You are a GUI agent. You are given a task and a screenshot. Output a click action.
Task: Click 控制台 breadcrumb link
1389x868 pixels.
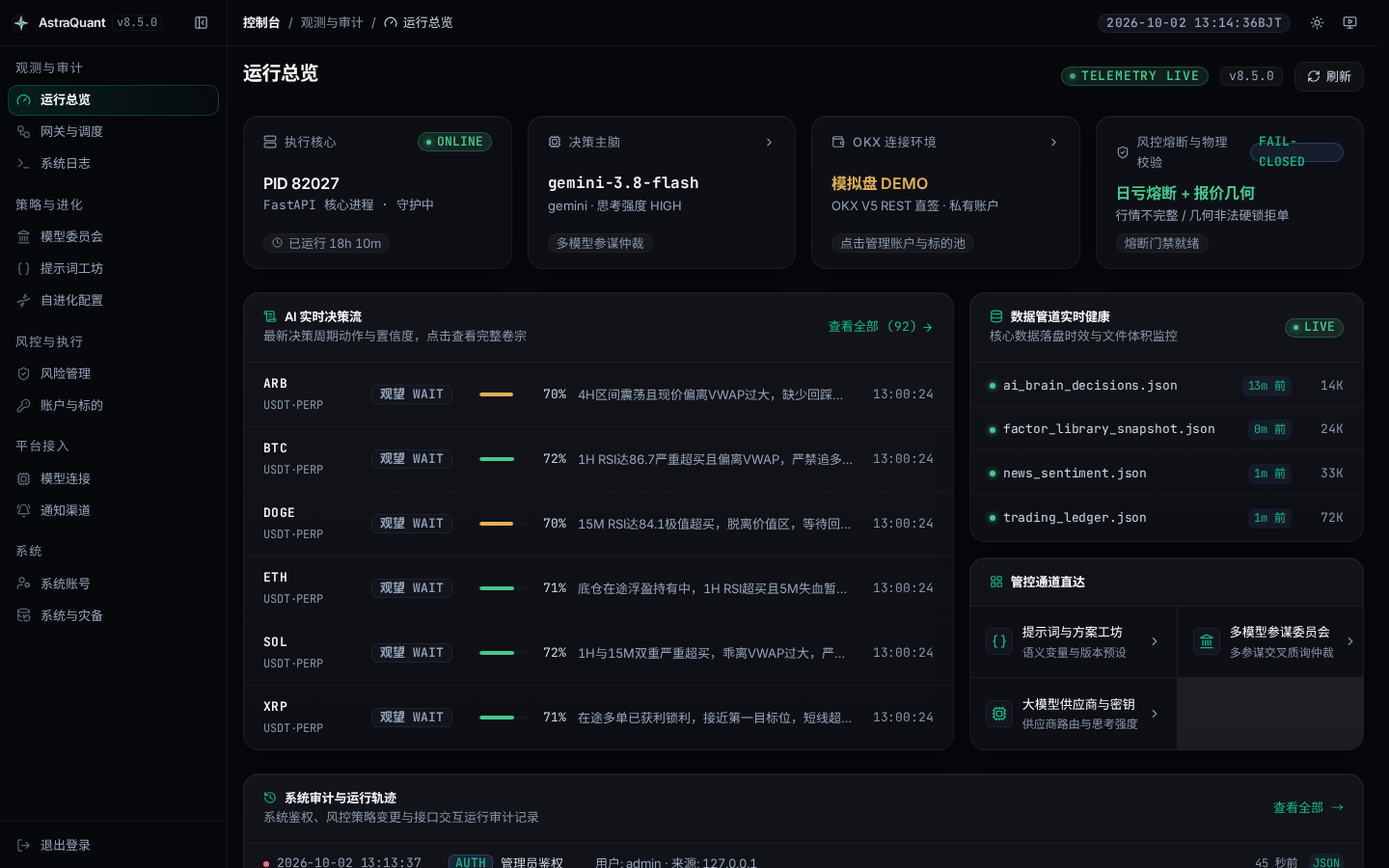click(261, 22)
